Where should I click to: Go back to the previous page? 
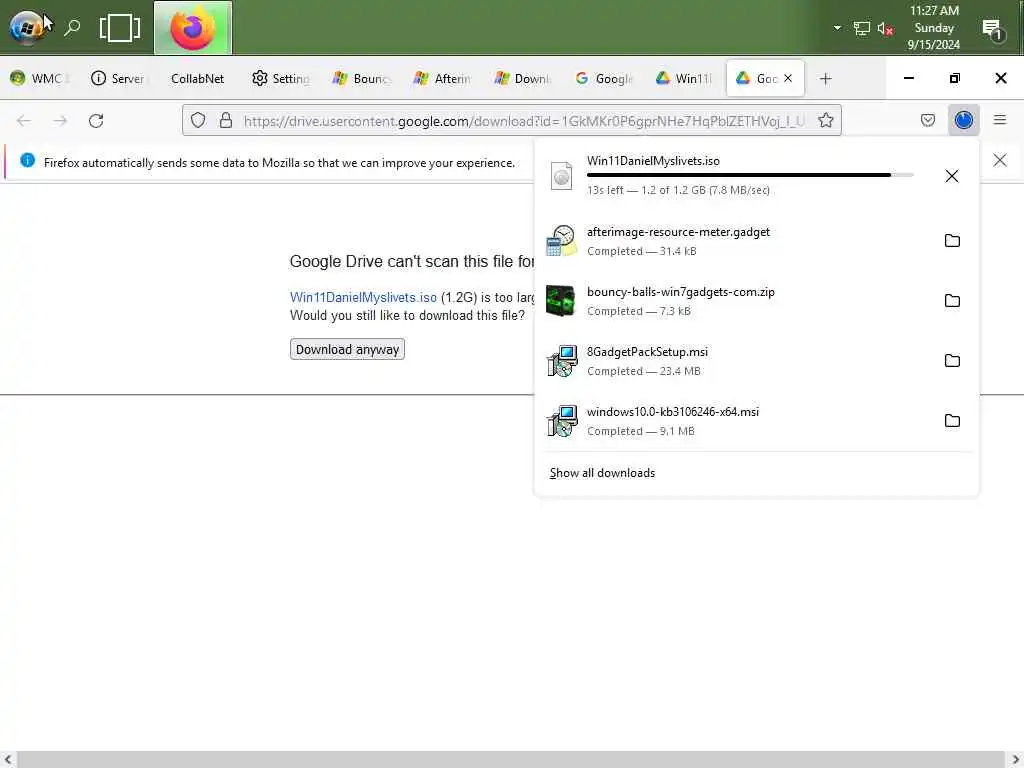[x=24, y=121]
